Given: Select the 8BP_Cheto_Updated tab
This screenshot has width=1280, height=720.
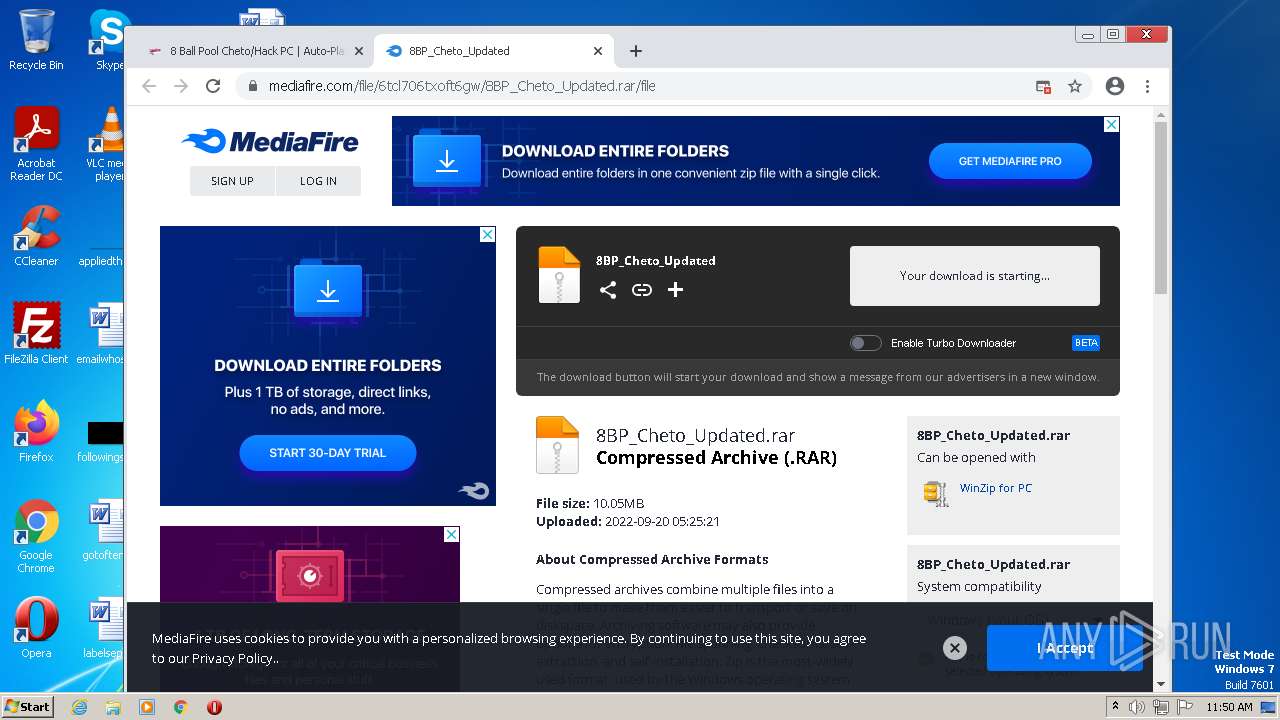Looking at the screenshot, I should (x=495, y=51).
